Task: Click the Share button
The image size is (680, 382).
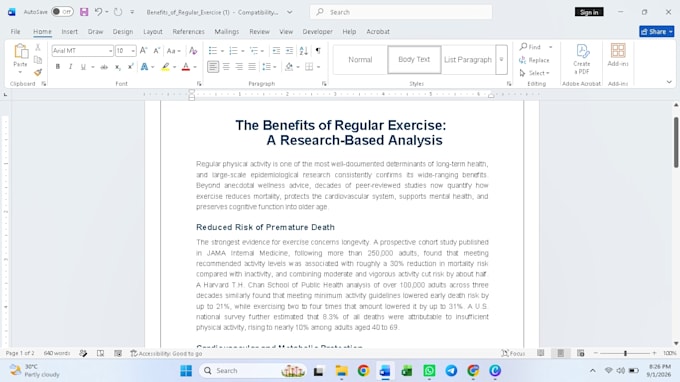Action: (x=656, y=32)
